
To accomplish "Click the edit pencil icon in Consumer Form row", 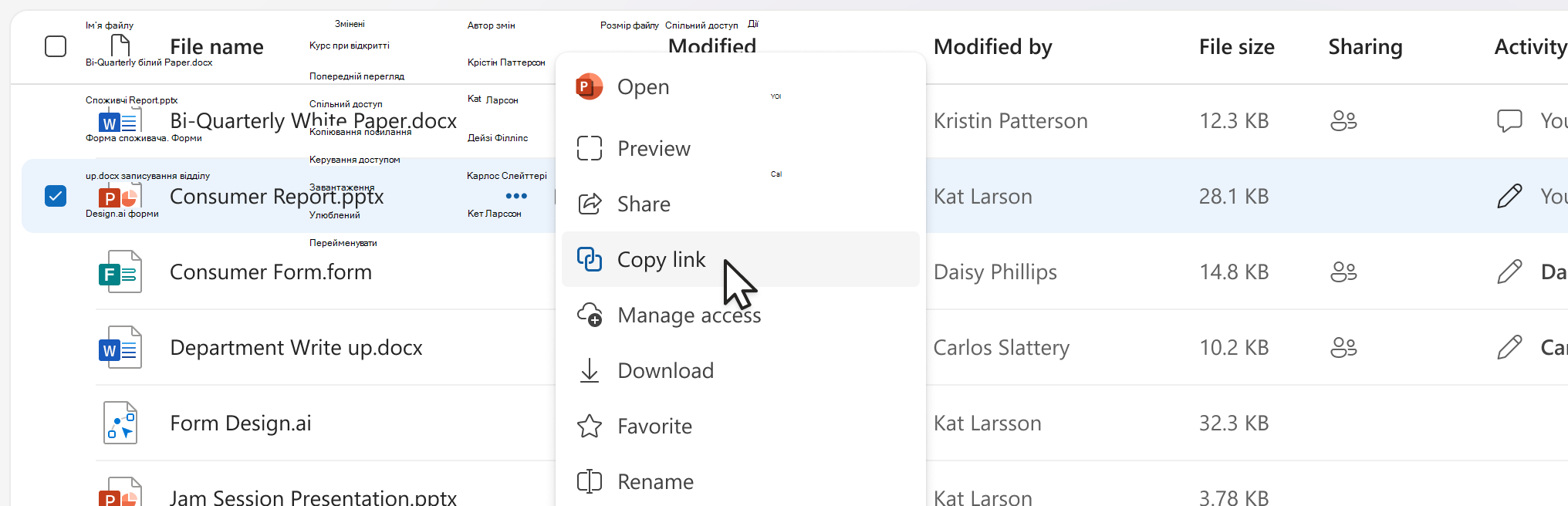I will pos(1509,272).
